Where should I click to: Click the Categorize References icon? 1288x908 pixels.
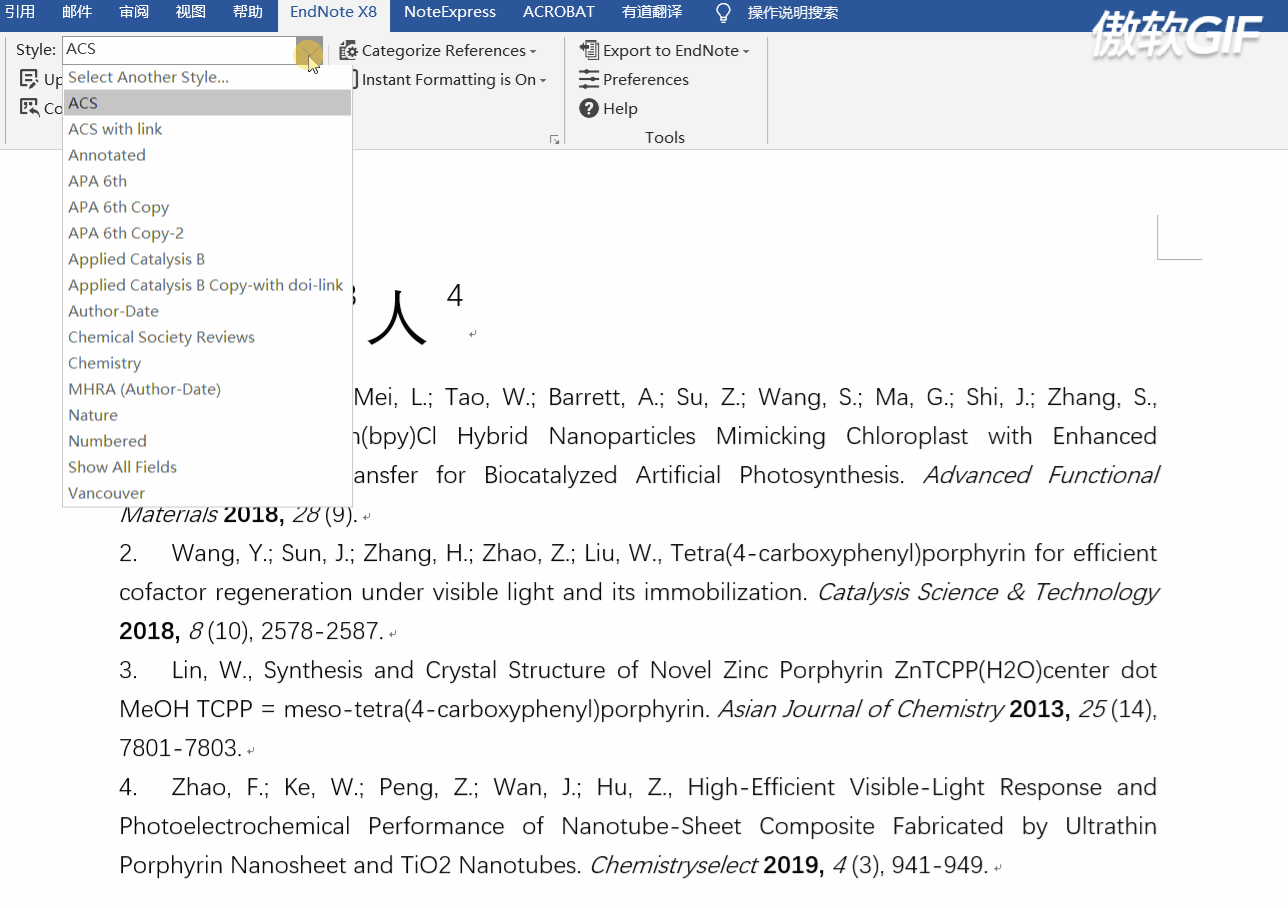click(348, 51)
